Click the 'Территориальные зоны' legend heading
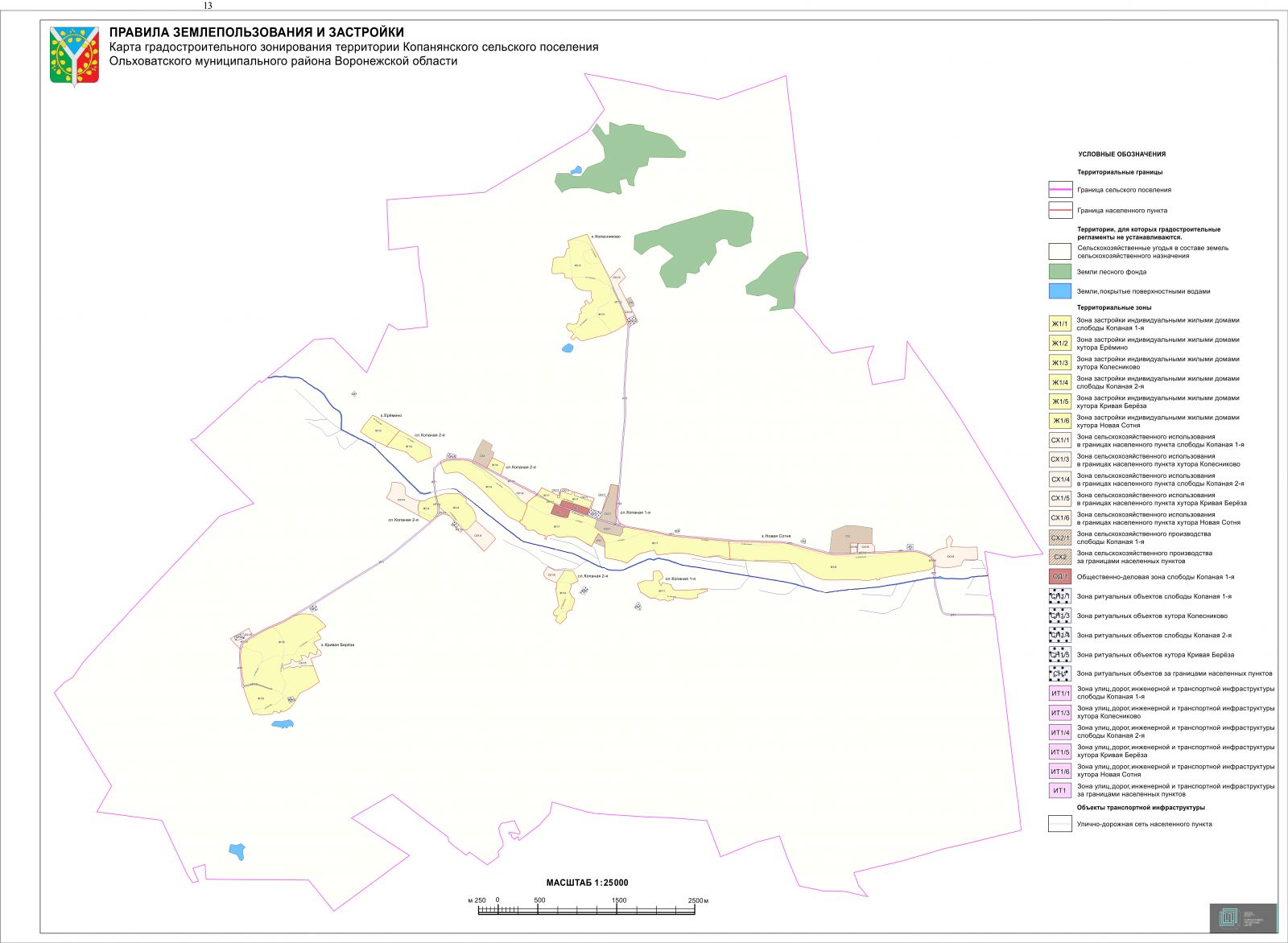This screenshot has height=943, width=1288. 1114,307
